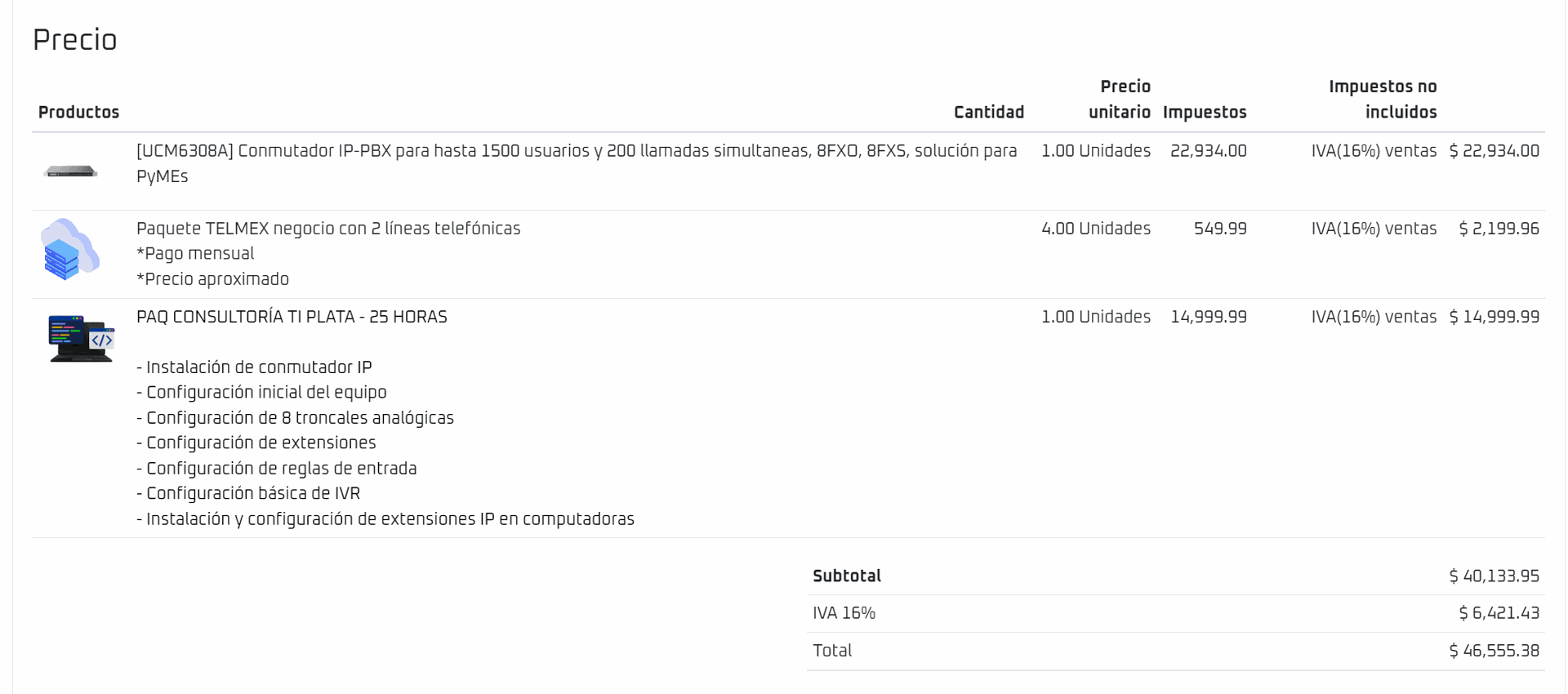Click the $ 46,555.38 total amount
Screen dimensions: 1568x694
coord(1494,651)
